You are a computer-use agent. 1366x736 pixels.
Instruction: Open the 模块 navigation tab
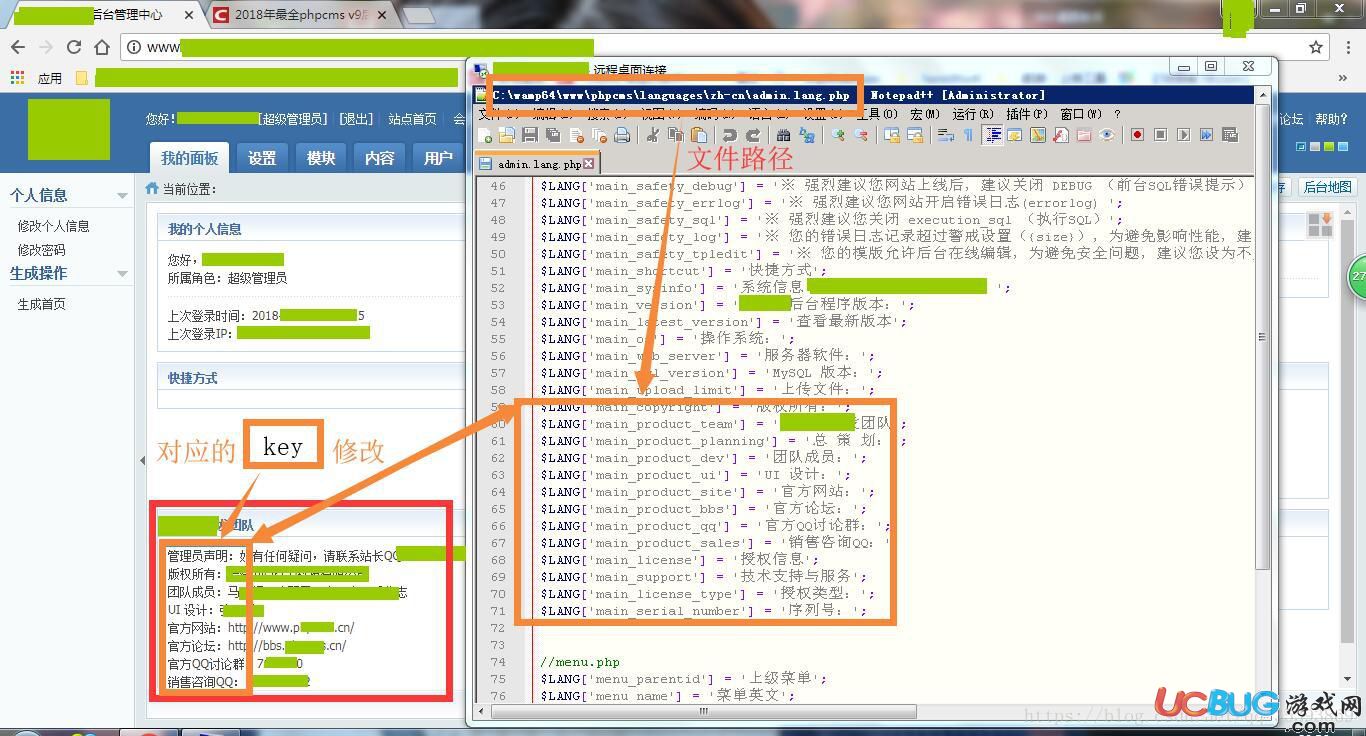pyautogui.click(x=321, y=158)
